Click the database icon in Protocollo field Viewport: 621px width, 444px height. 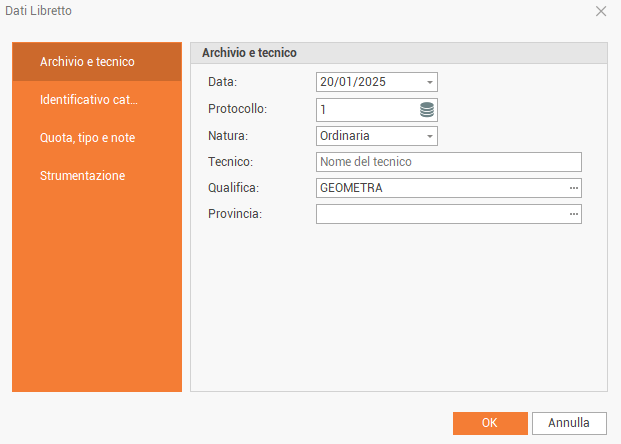427,109
